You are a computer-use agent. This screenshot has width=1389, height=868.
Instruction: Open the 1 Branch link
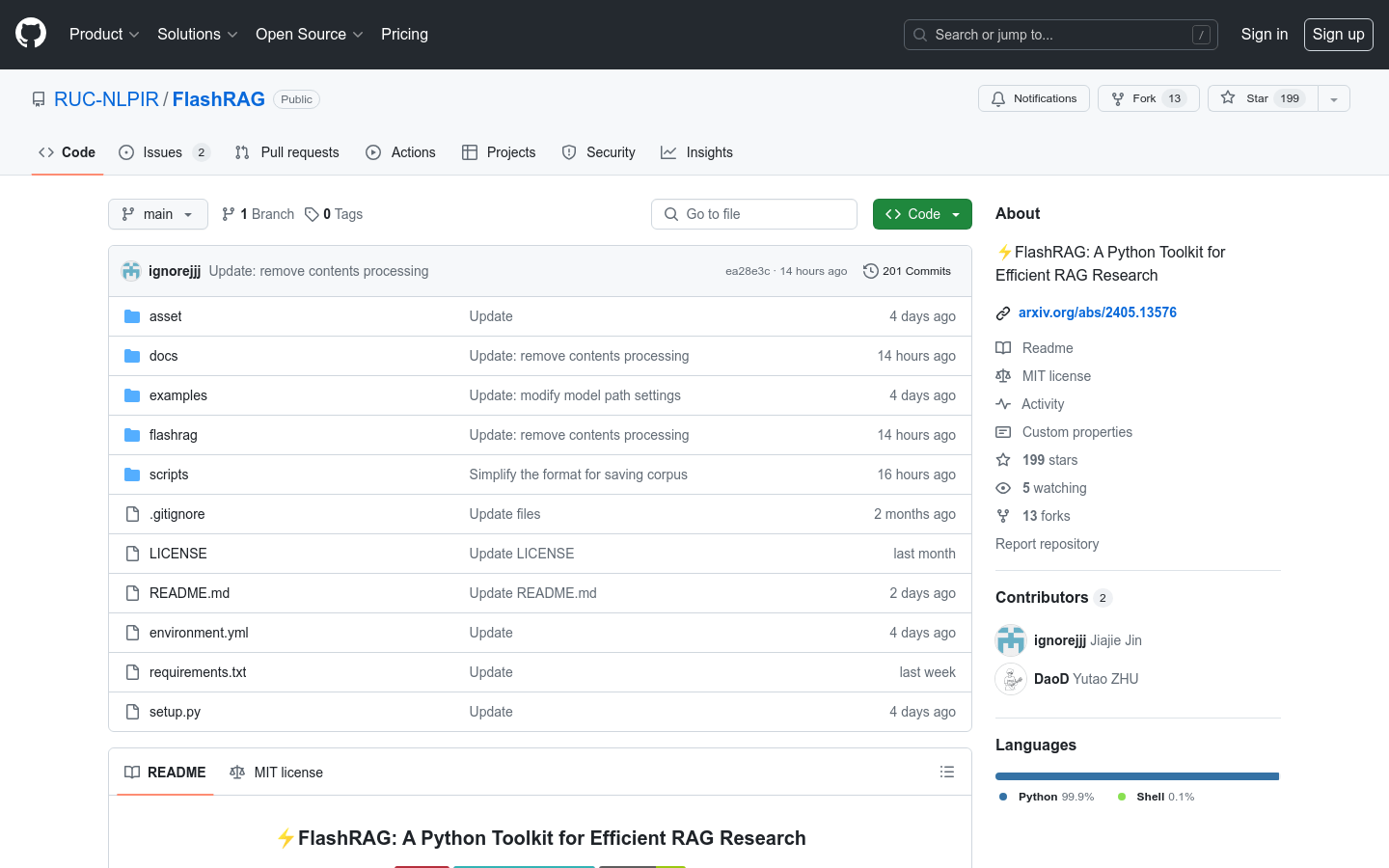[x=258, y=214]
